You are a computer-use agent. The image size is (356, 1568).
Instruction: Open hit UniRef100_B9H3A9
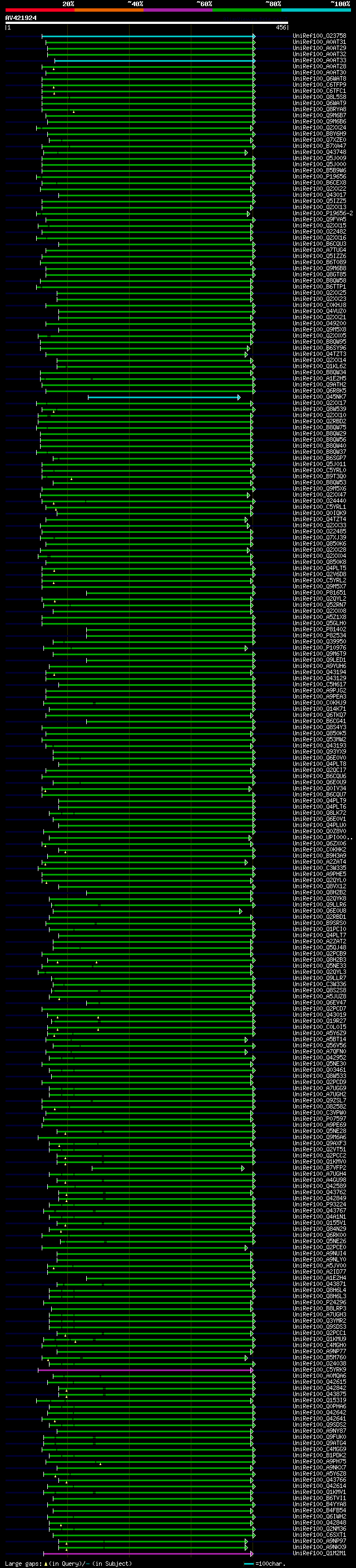pos(319,855)
